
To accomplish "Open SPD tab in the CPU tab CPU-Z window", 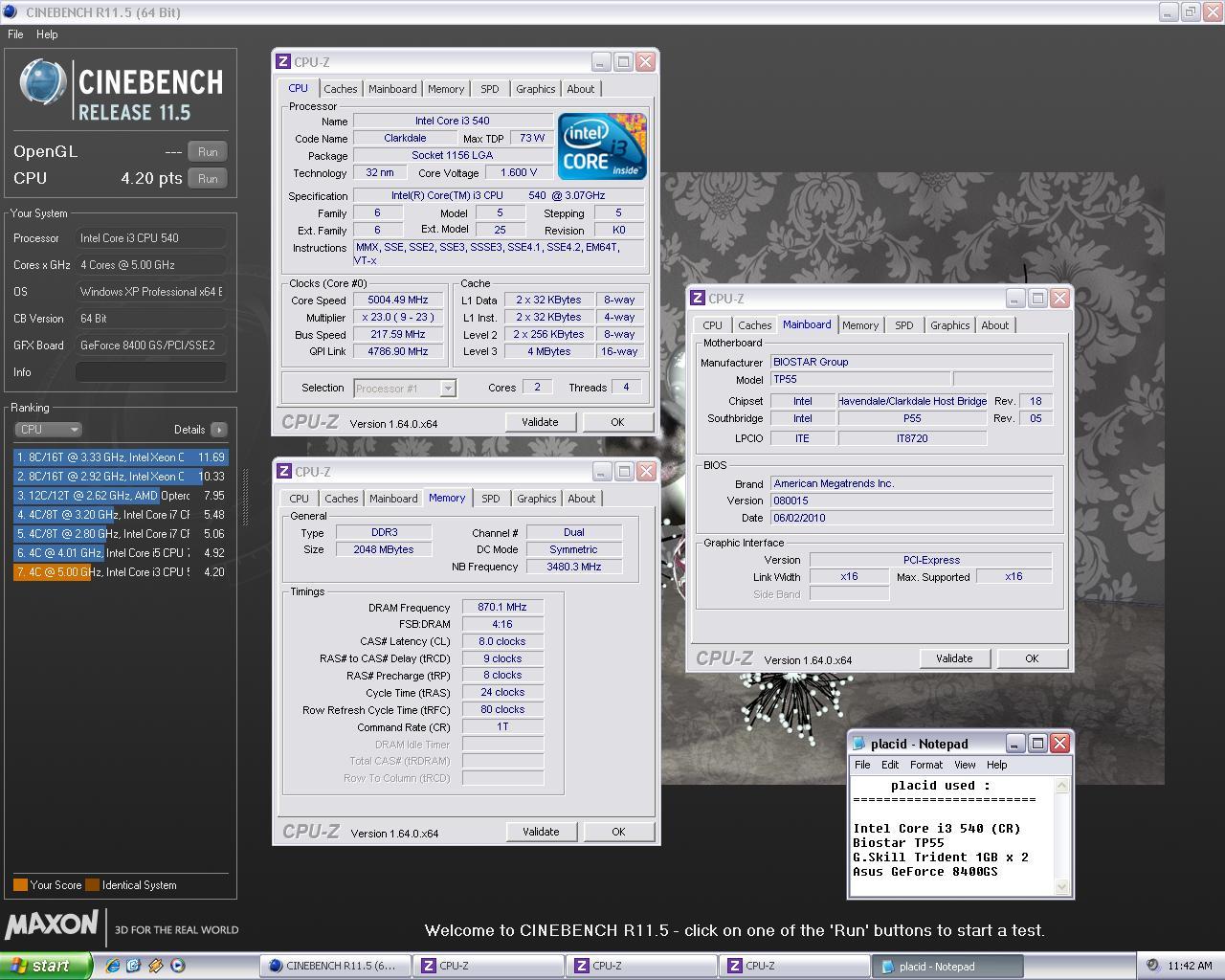I will pyautogui.click(x=490, y=89).
